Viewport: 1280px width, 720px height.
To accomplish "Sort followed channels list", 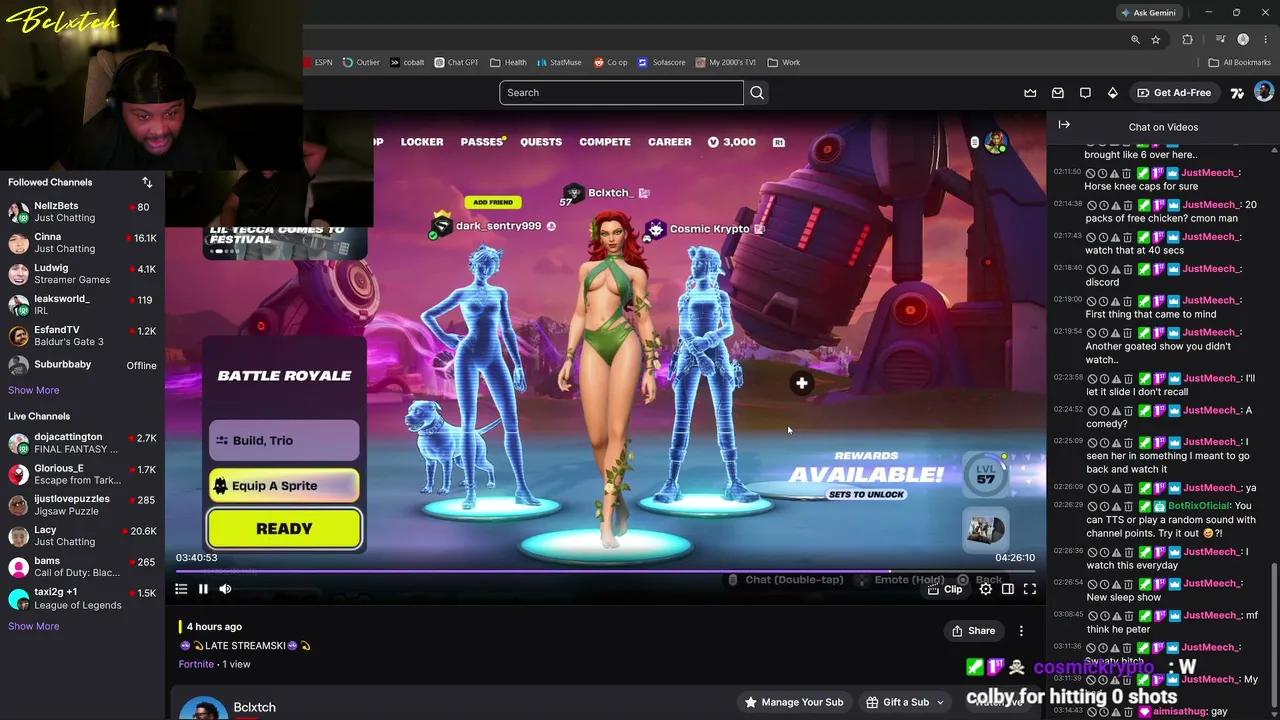I will point(147,182).
